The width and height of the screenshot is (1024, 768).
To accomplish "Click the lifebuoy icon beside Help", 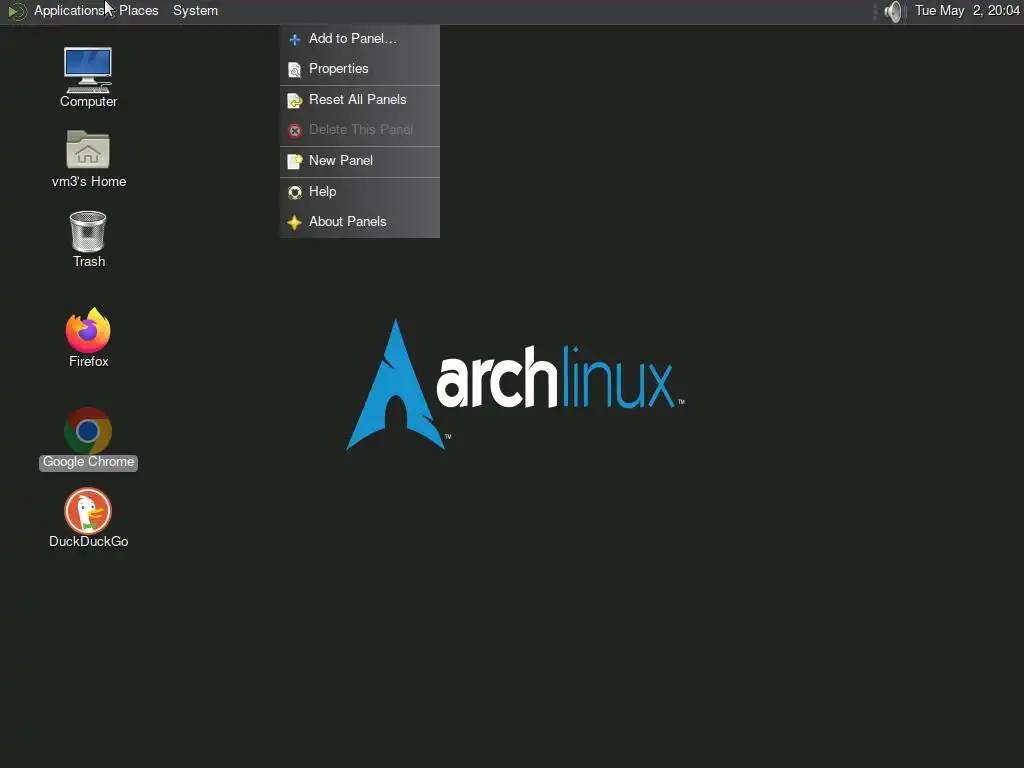I will (295, 192).
